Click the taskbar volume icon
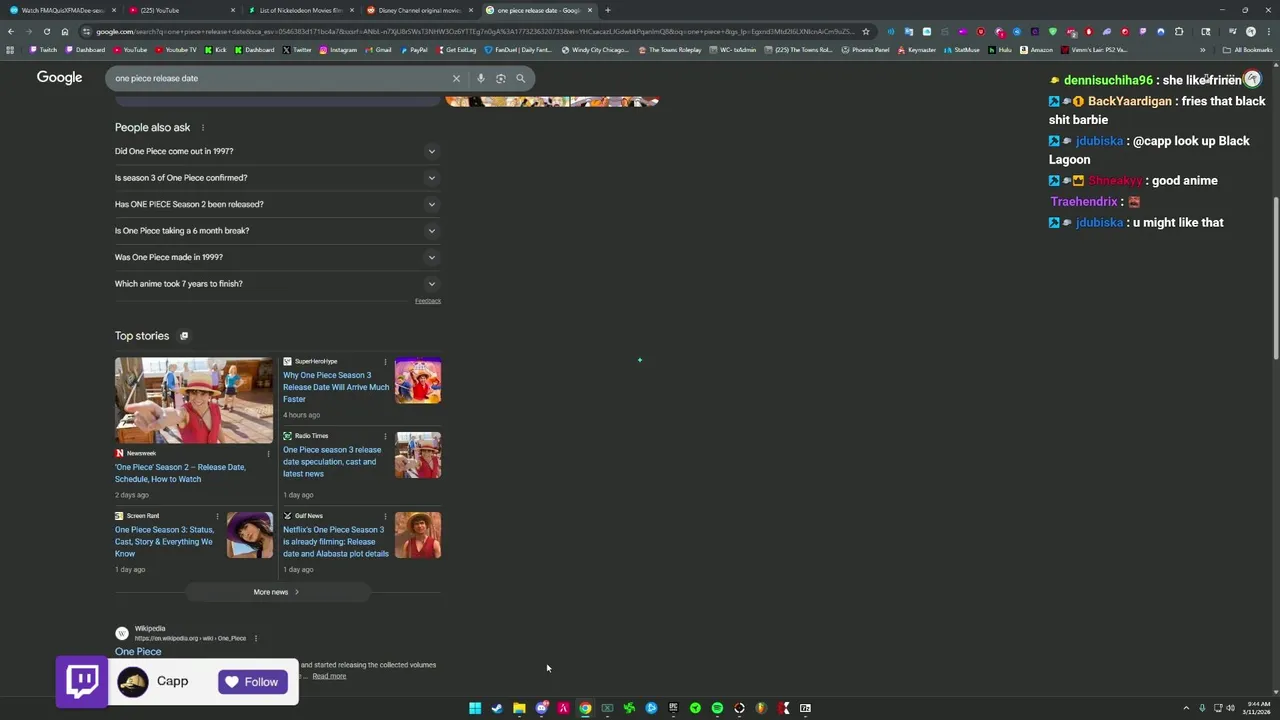Image resolution: width=1280 pixels, height=720 pixels. pos(1230,708)
